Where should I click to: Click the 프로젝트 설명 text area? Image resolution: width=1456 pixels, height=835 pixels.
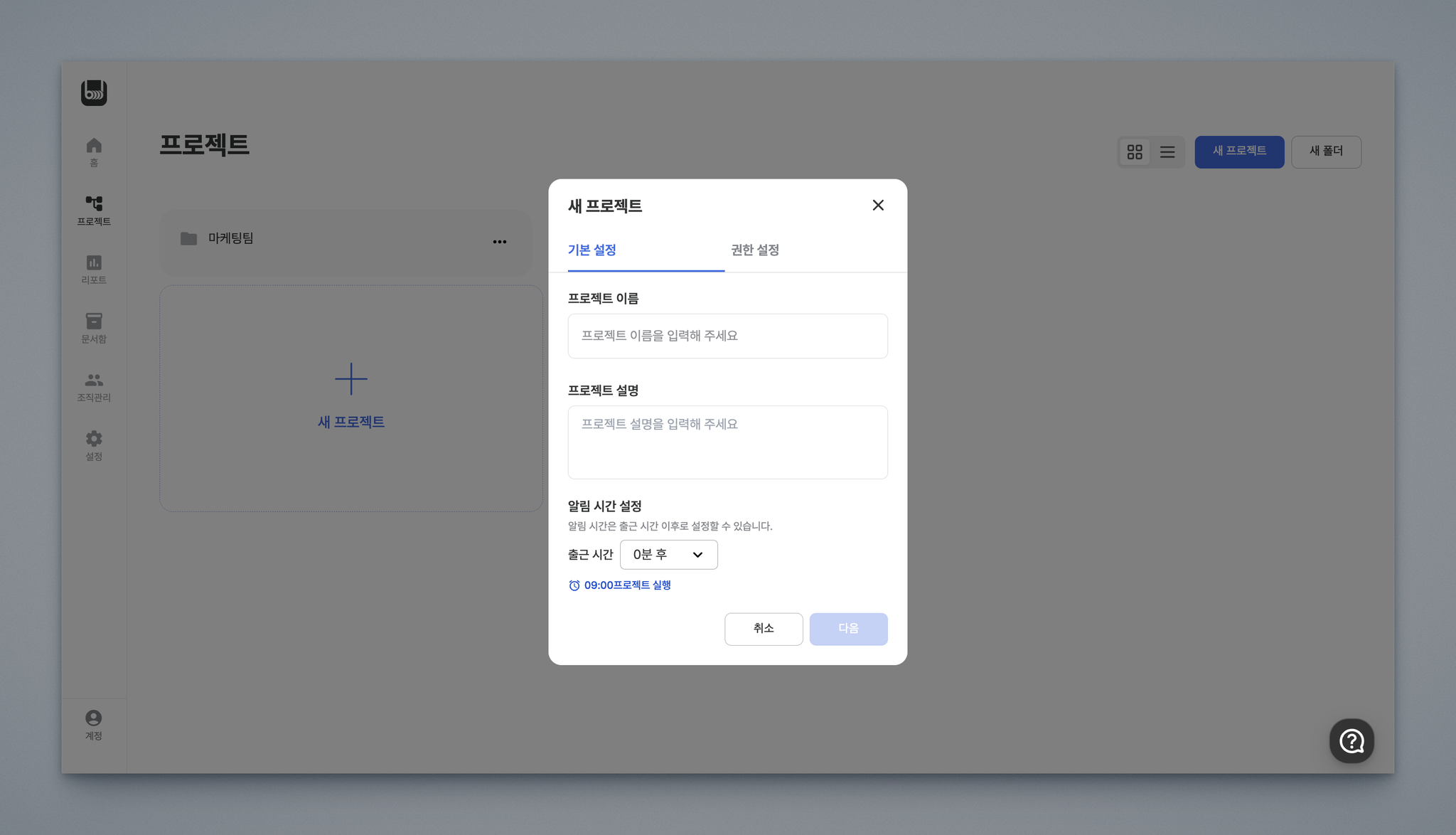[727, 442]
